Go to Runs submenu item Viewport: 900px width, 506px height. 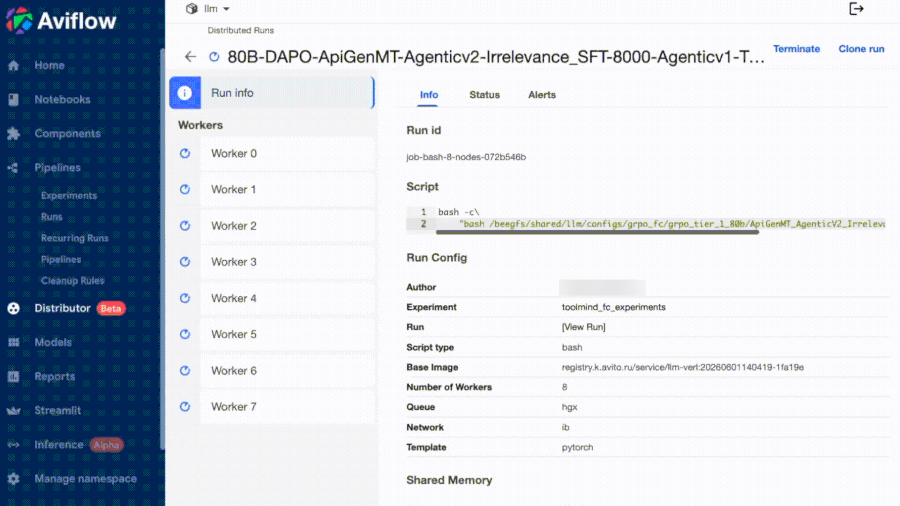click(52, 217)
